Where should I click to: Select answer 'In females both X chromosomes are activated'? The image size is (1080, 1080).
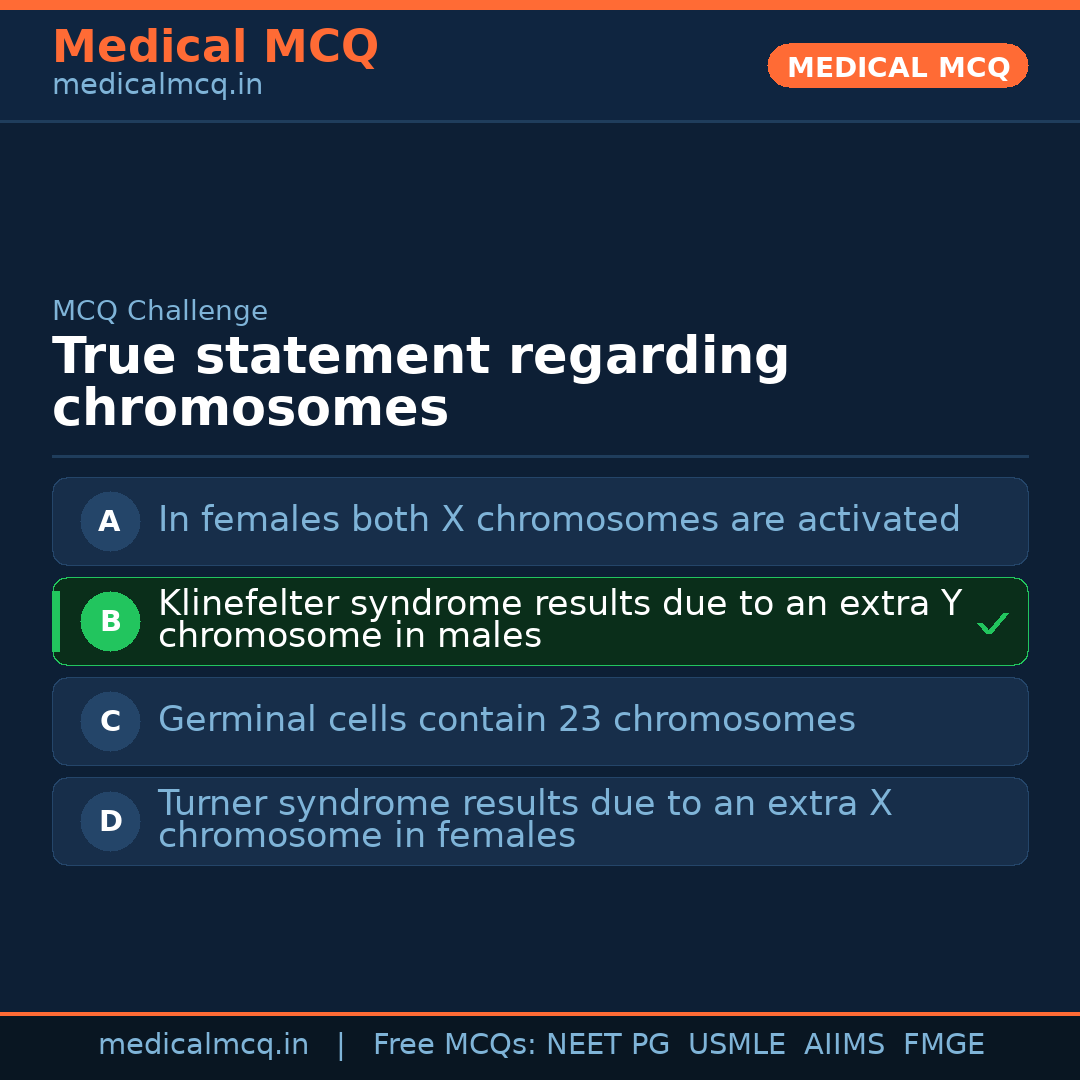[x=558, y=520]
